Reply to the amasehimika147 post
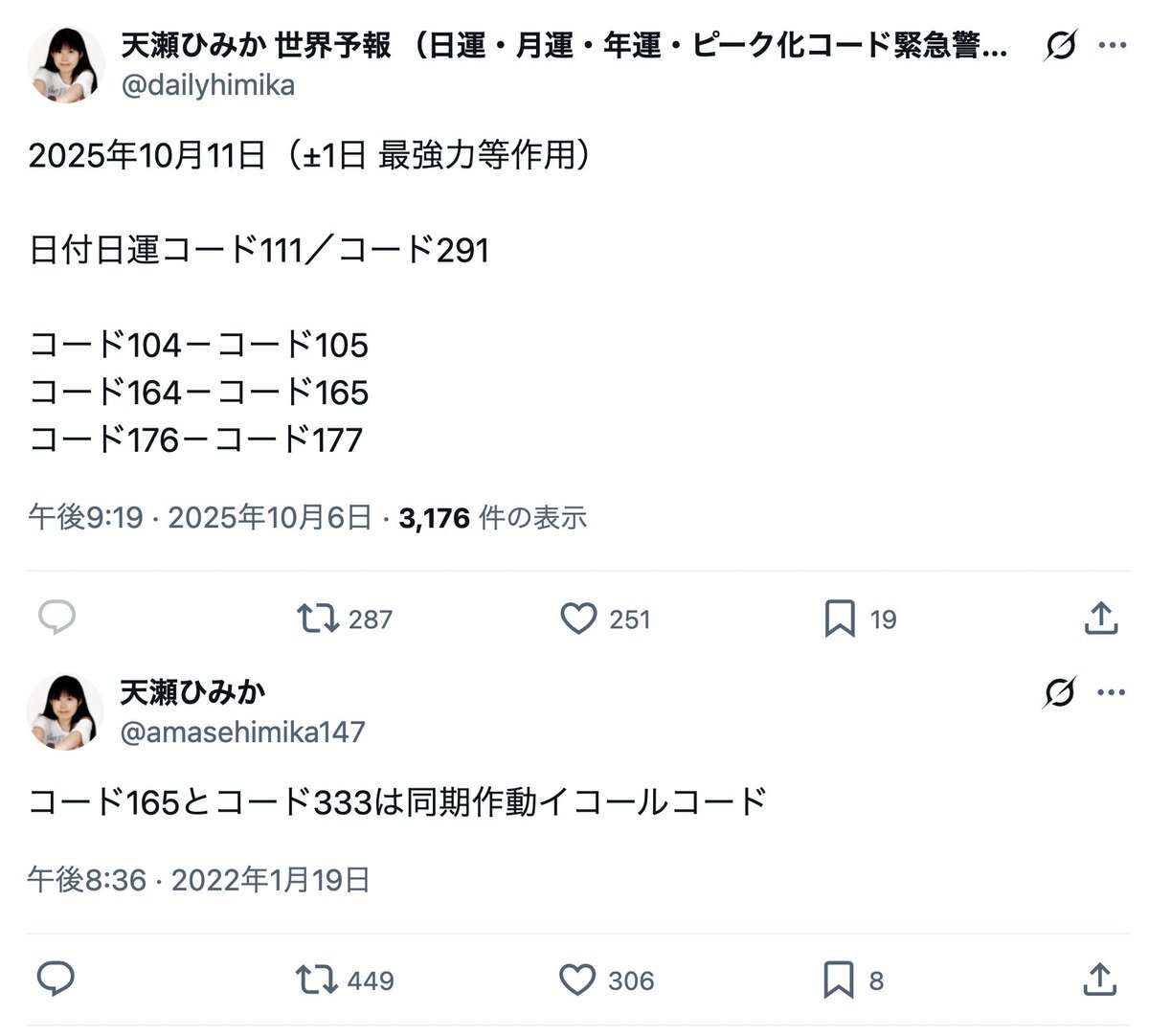The height and width of the screenshot is (1036, 1149). click(56, 980)
